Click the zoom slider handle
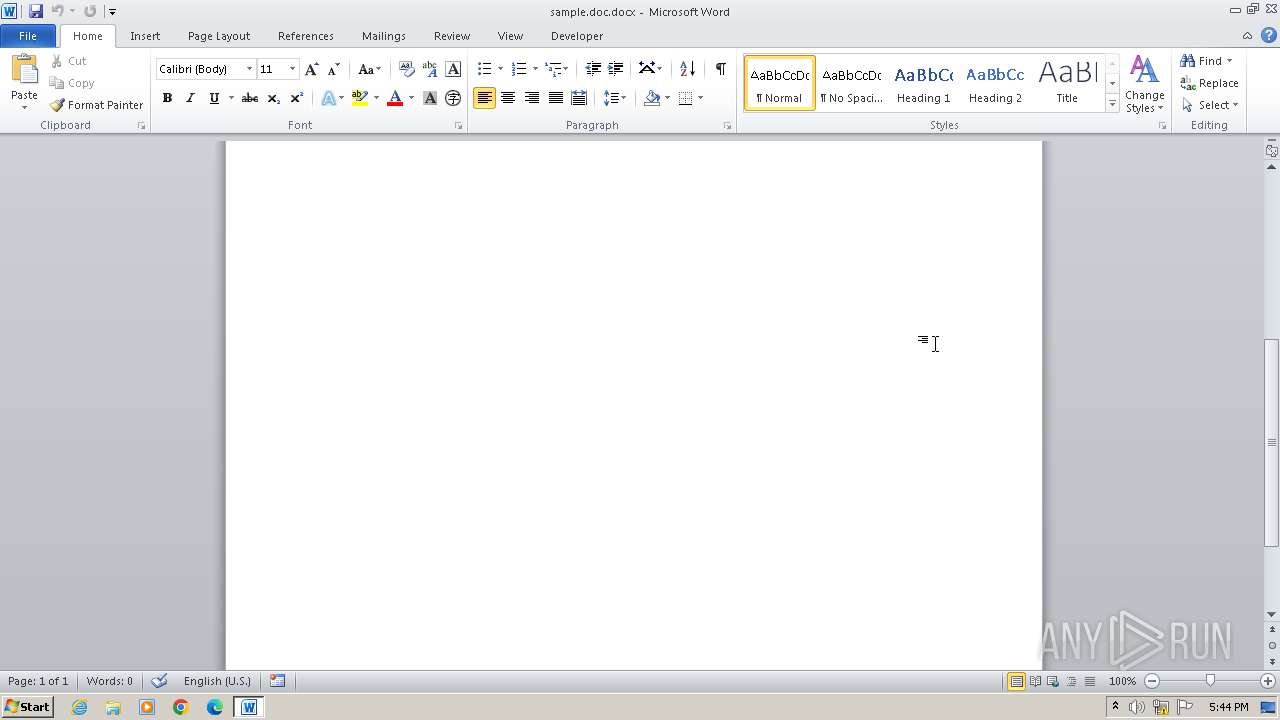 point(1210,681)
